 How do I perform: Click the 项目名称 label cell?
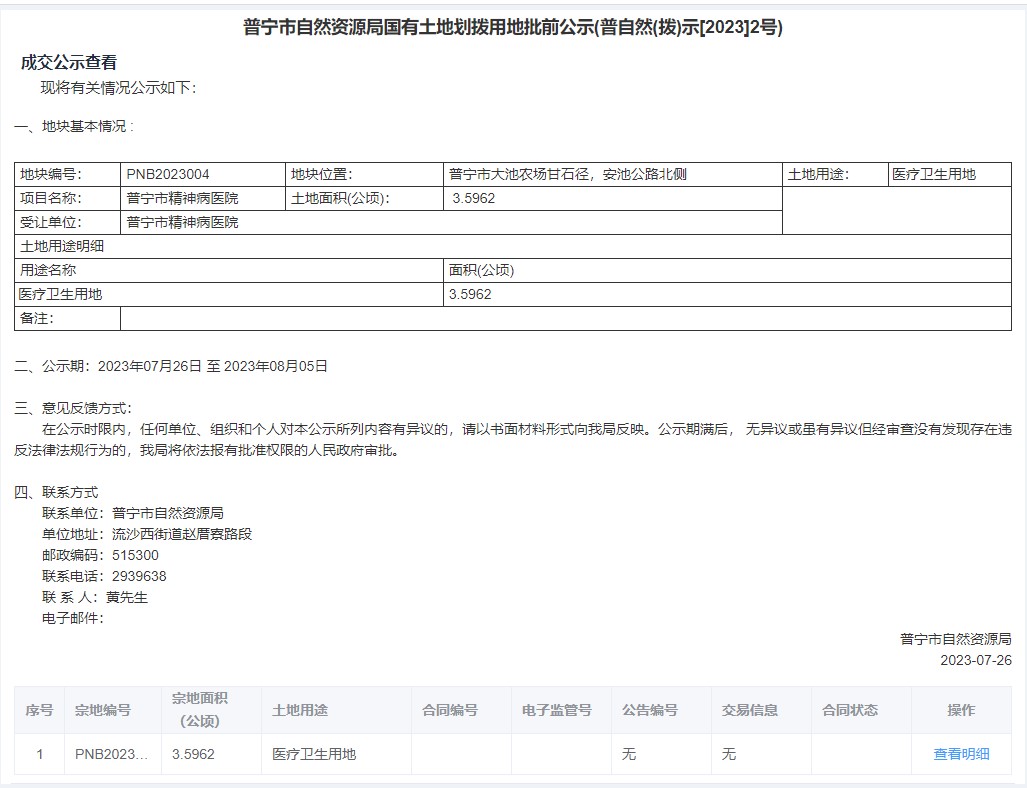(x=67, y=198)
